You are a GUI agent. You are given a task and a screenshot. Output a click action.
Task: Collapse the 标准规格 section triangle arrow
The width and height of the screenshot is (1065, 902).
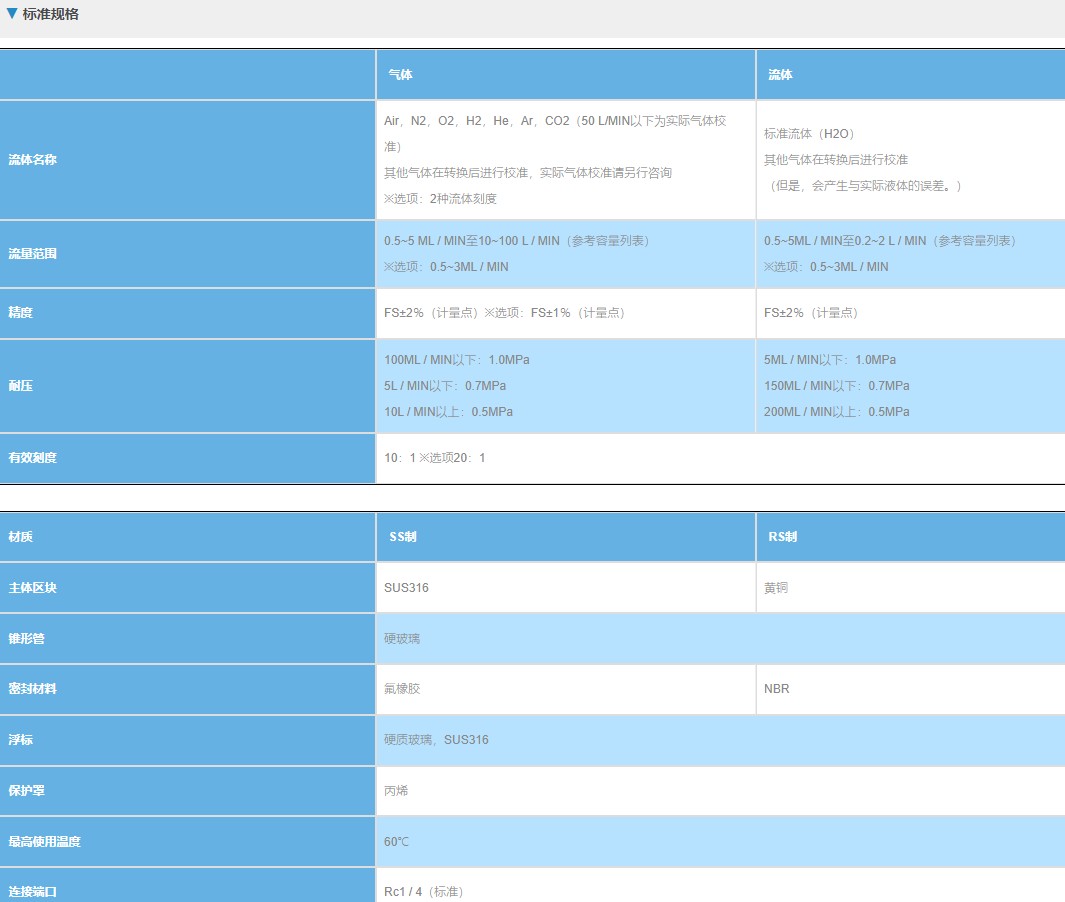click(x=12, y=14)
